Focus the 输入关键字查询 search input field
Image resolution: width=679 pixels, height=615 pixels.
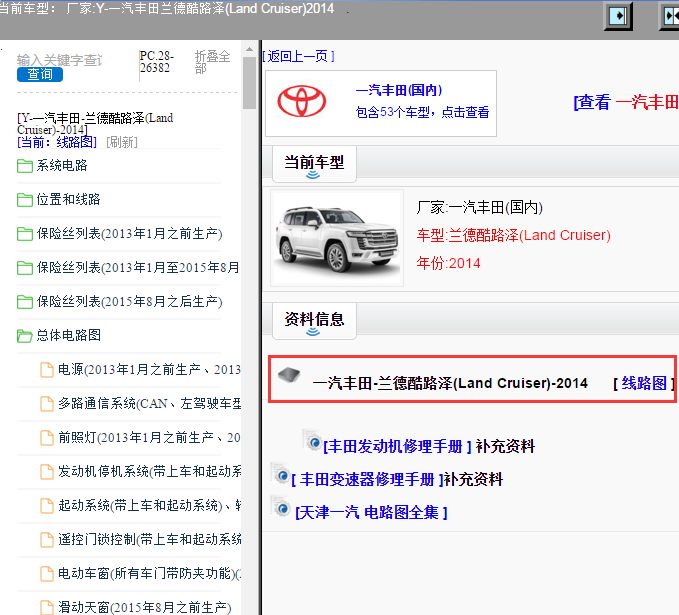pos(59,60)
